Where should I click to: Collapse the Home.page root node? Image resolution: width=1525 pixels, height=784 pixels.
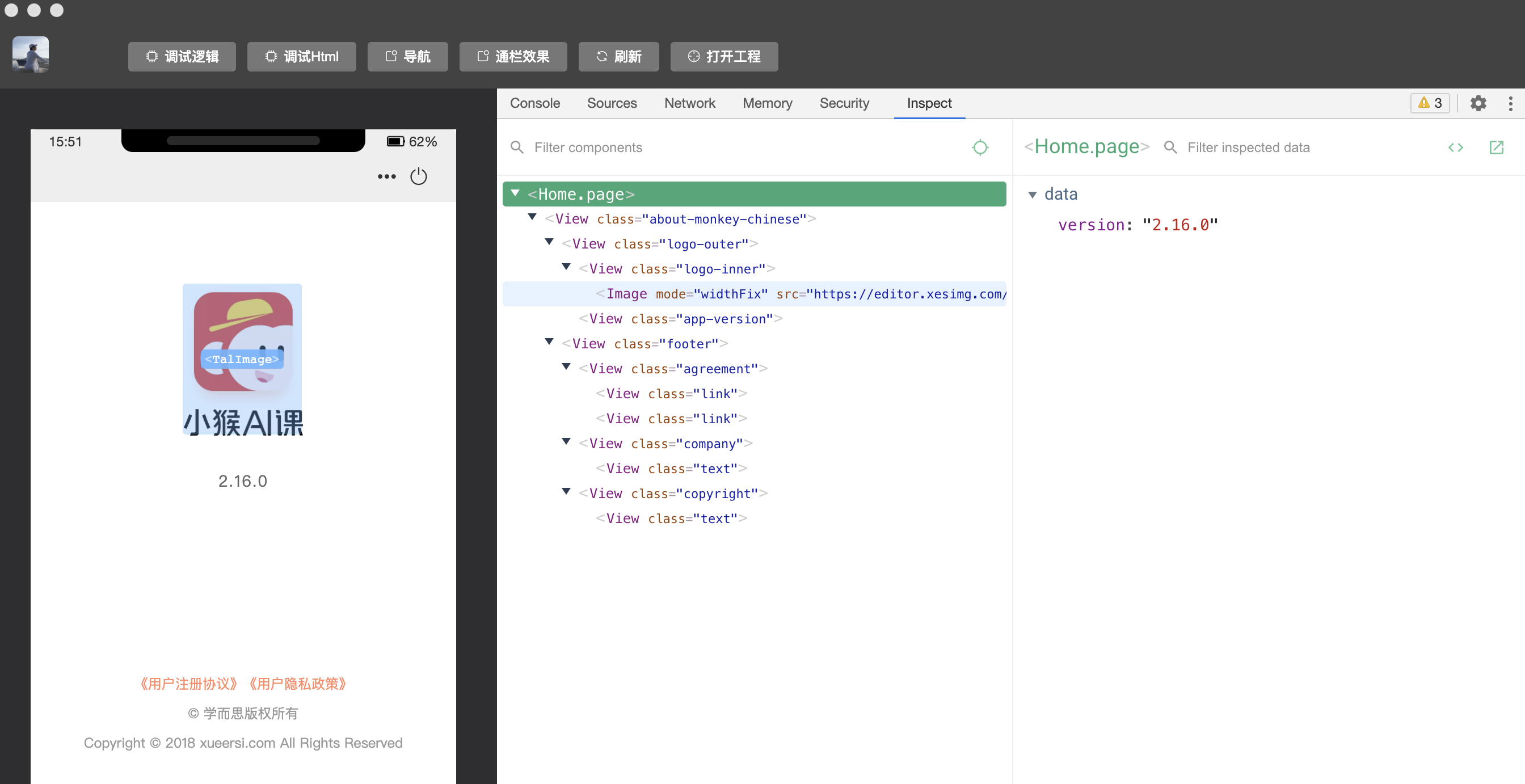click(x=515, y=193)
